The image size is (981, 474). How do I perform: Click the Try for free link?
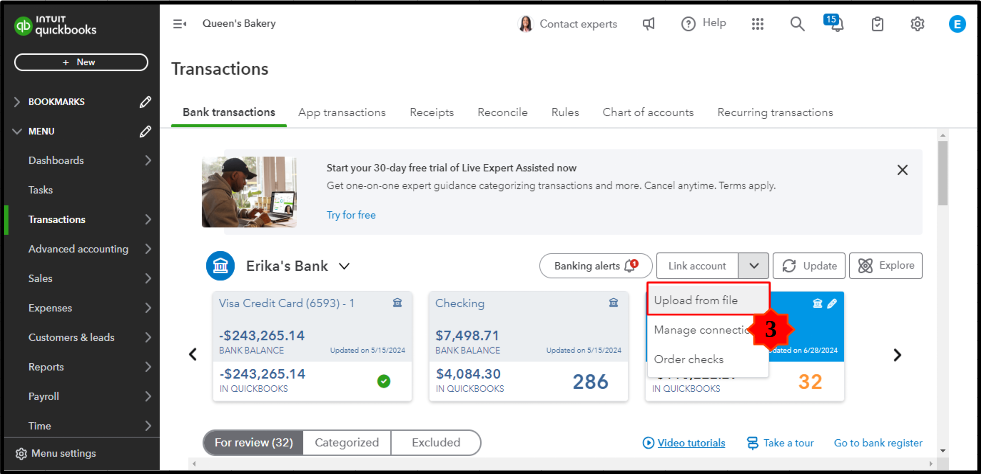coord(351,215)
